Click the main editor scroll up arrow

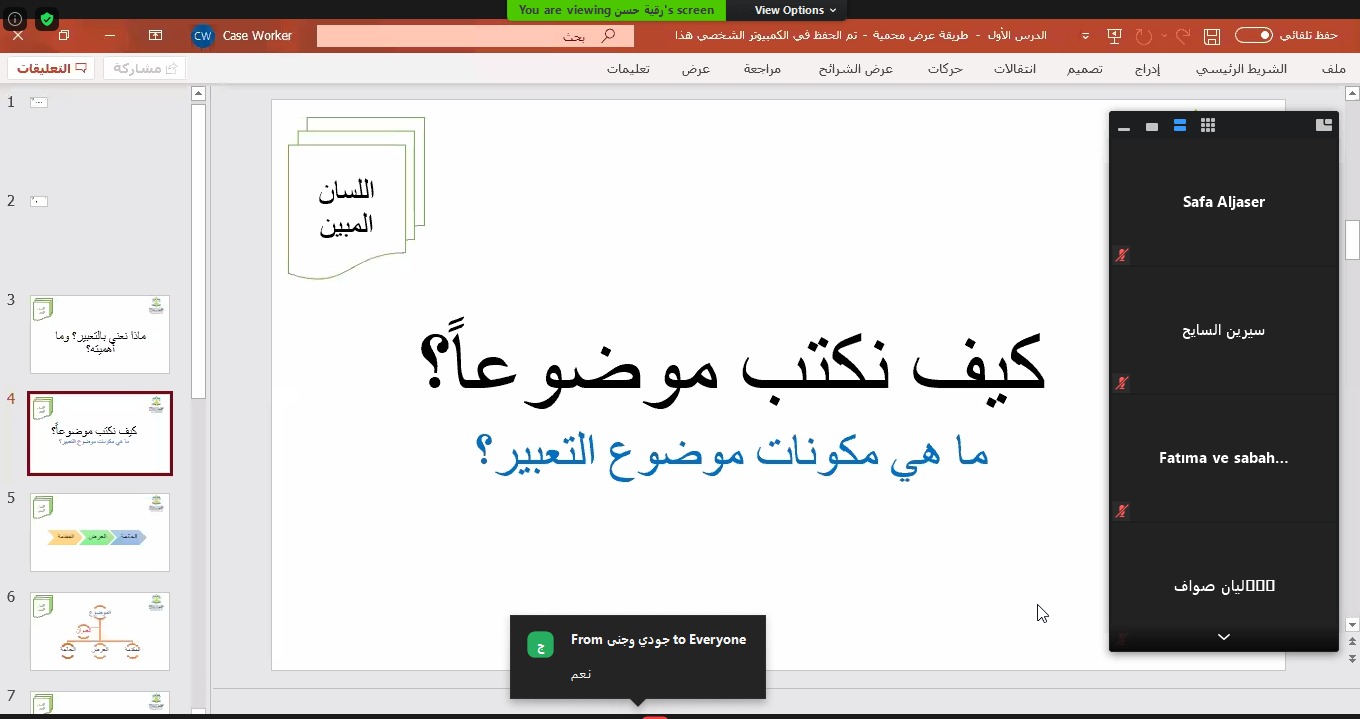point(1352,94)
